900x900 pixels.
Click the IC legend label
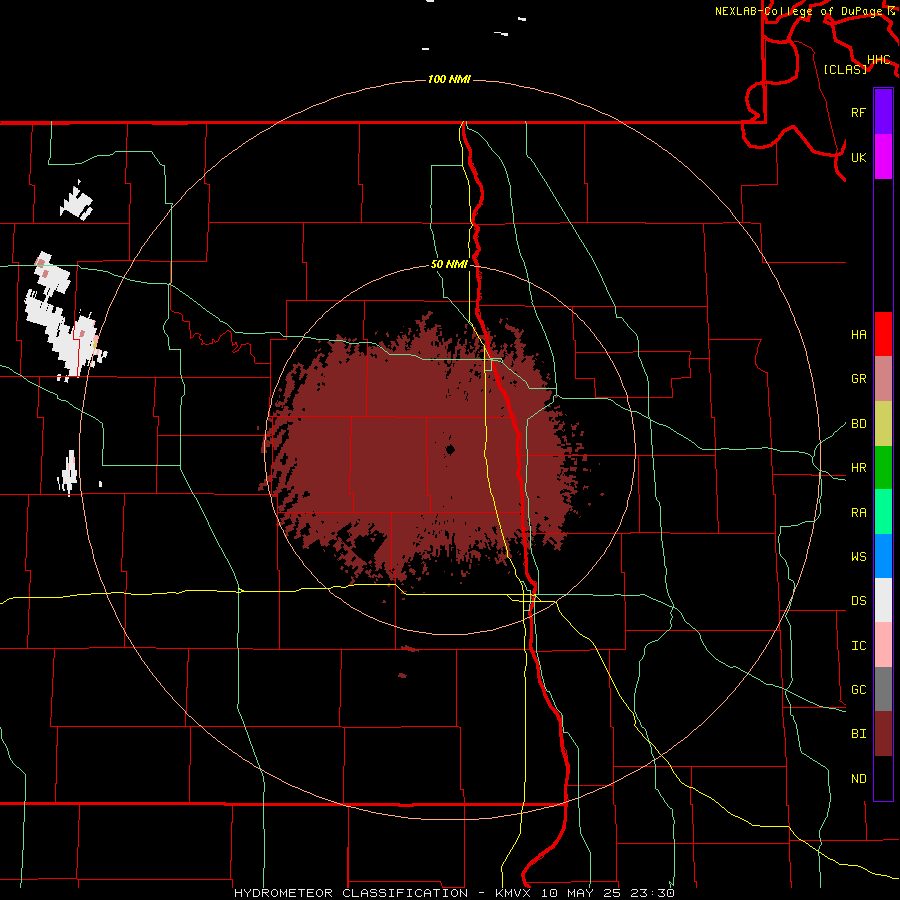point(858,646)
